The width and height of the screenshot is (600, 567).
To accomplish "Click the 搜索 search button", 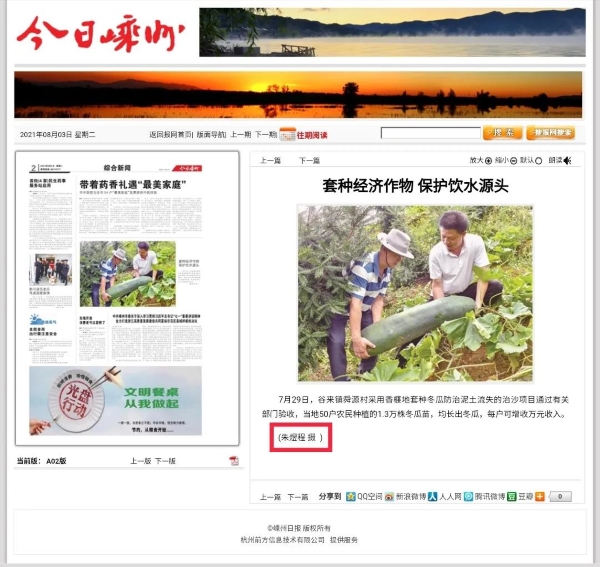I will tap(501, 133).
